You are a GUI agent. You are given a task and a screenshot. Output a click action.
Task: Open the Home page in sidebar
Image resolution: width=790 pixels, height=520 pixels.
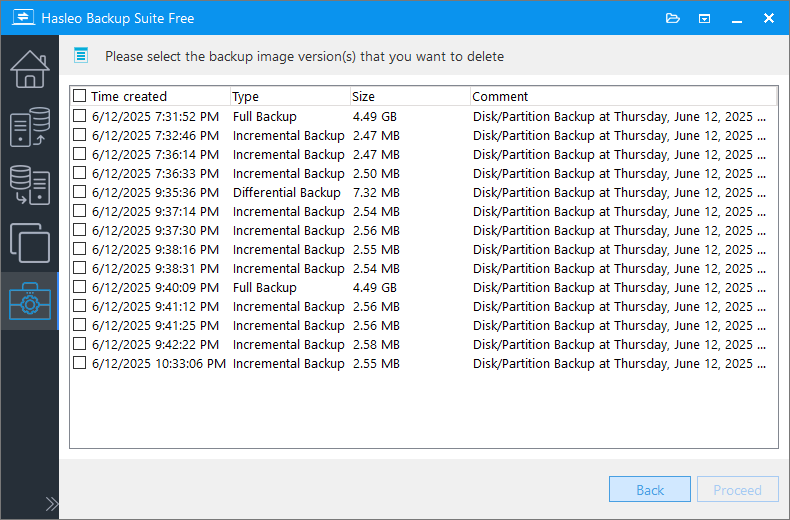click(x=30, y=69)
